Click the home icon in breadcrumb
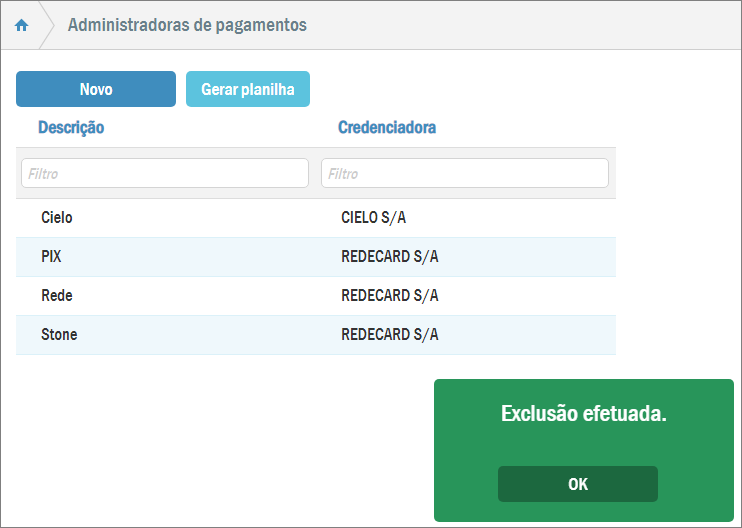742x528 pixels. point(22,26)
